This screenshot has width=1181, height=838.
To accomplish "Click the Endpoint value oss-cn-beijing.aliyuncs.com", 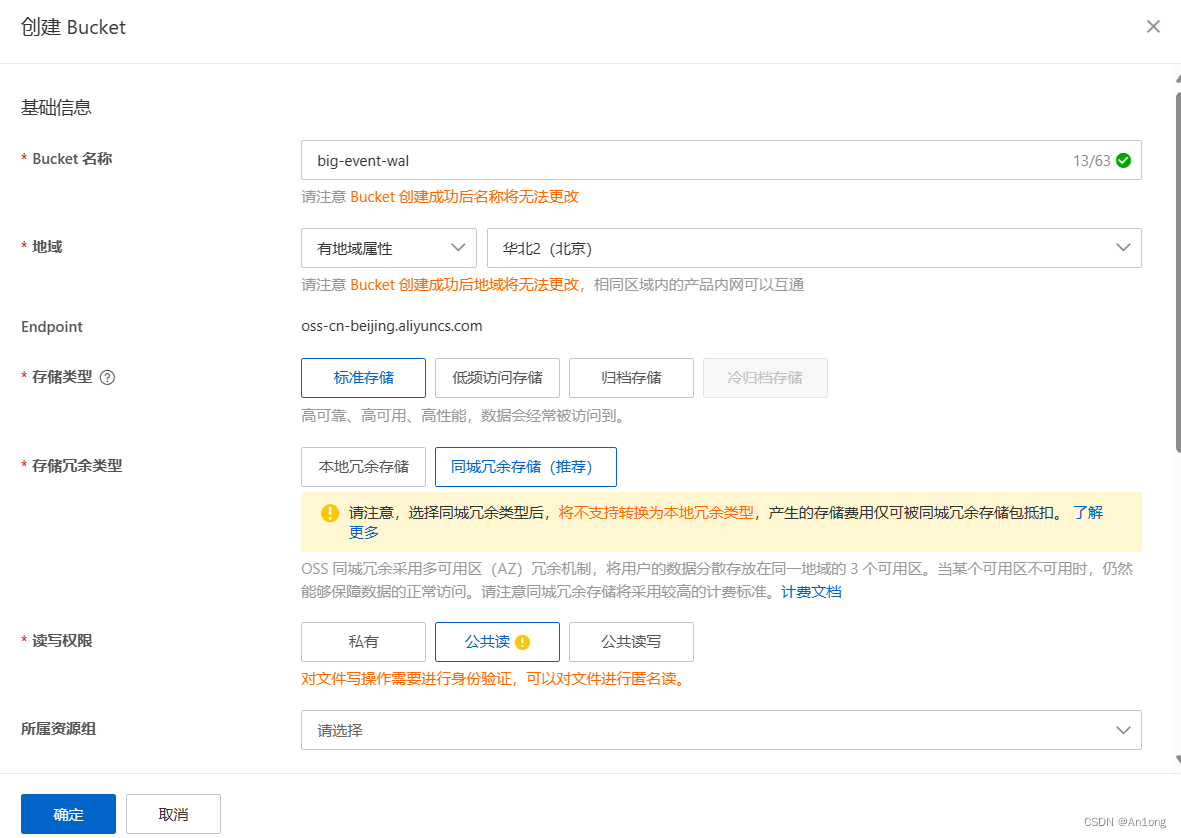I will pos(392,326).
